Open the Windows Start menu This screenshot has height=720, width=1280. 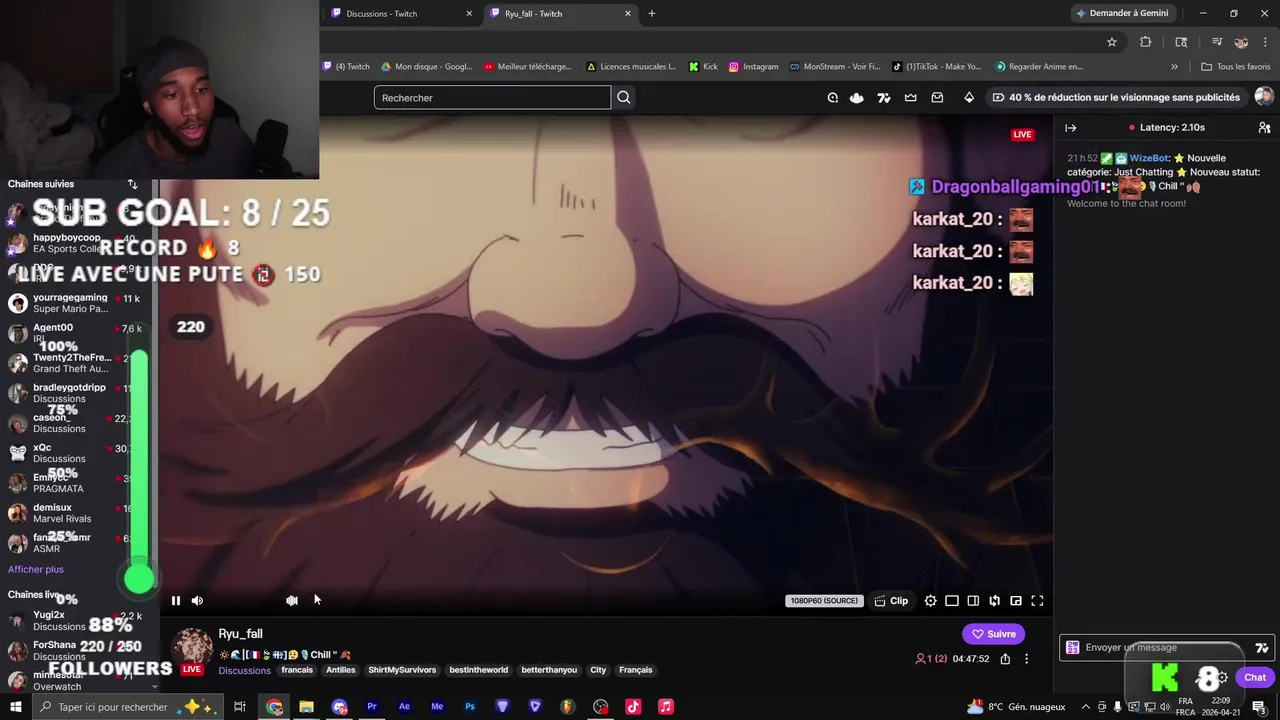(15, 707)
